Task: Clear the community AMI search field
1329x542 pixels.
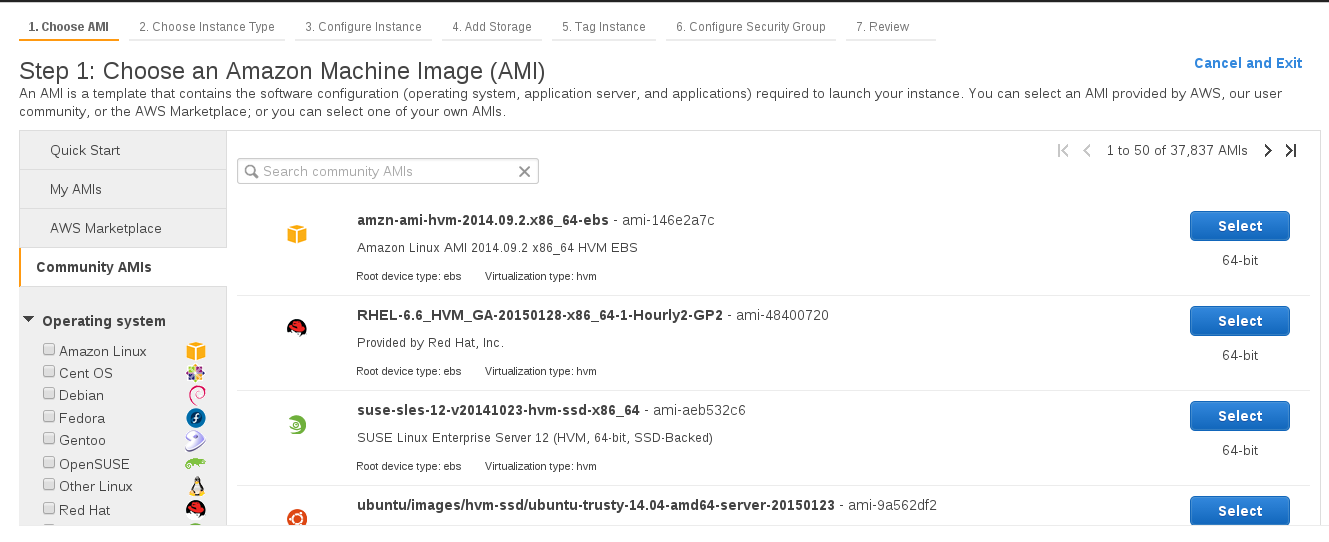Action: [524, 172]
